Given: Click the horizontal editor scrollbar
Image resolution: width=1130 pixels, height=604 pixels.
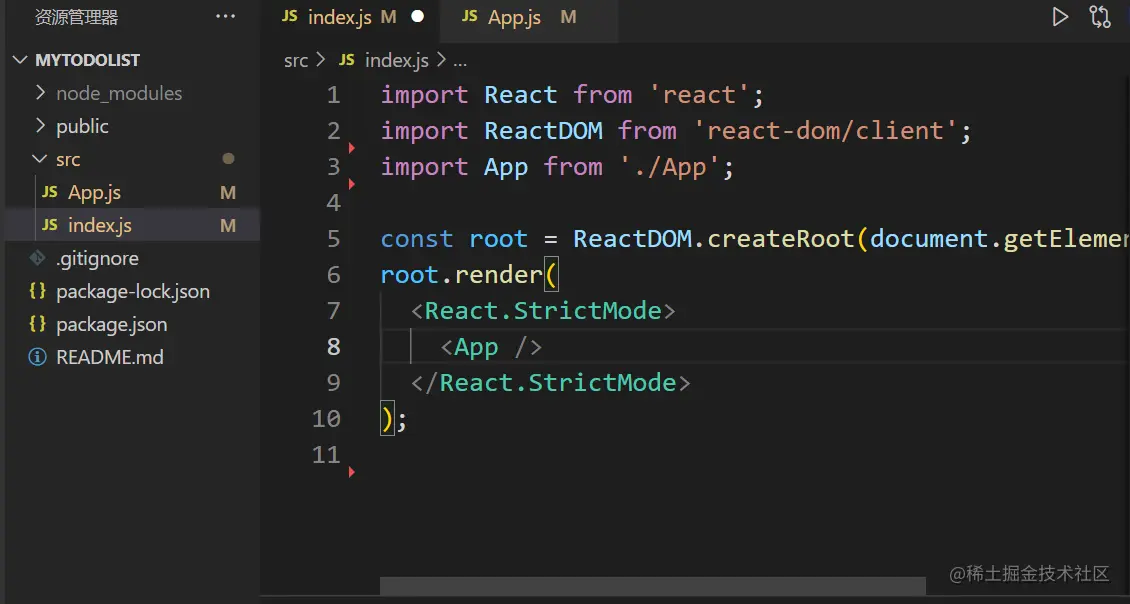Looking at the screenshot, I should 652,586.
